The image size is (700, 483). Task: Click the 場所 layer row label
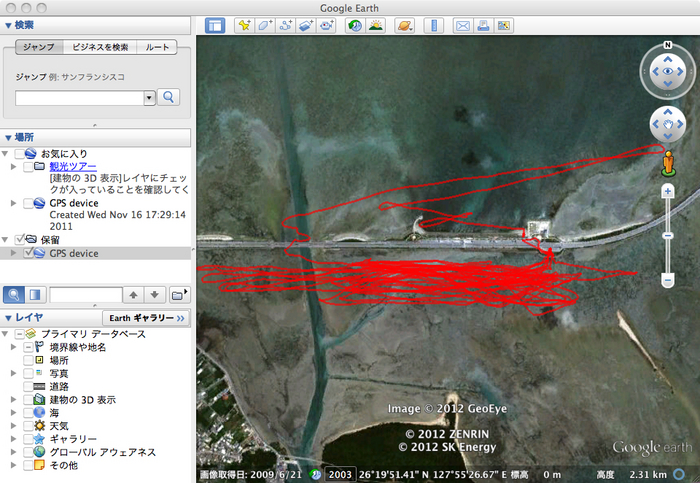click(58, 360)
